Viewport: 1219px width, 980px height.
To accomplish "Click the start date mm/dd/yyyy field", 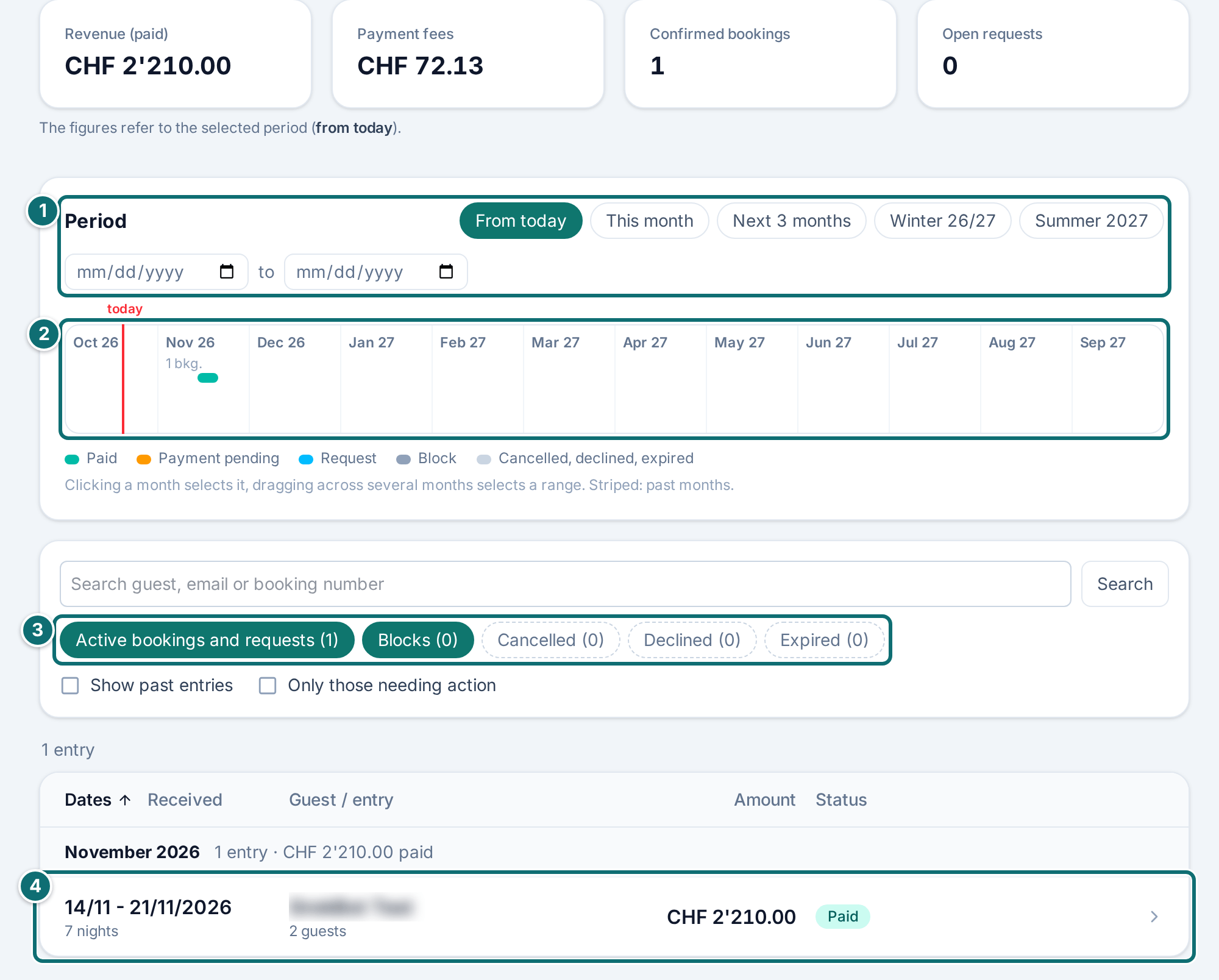I will click(157, 272).
